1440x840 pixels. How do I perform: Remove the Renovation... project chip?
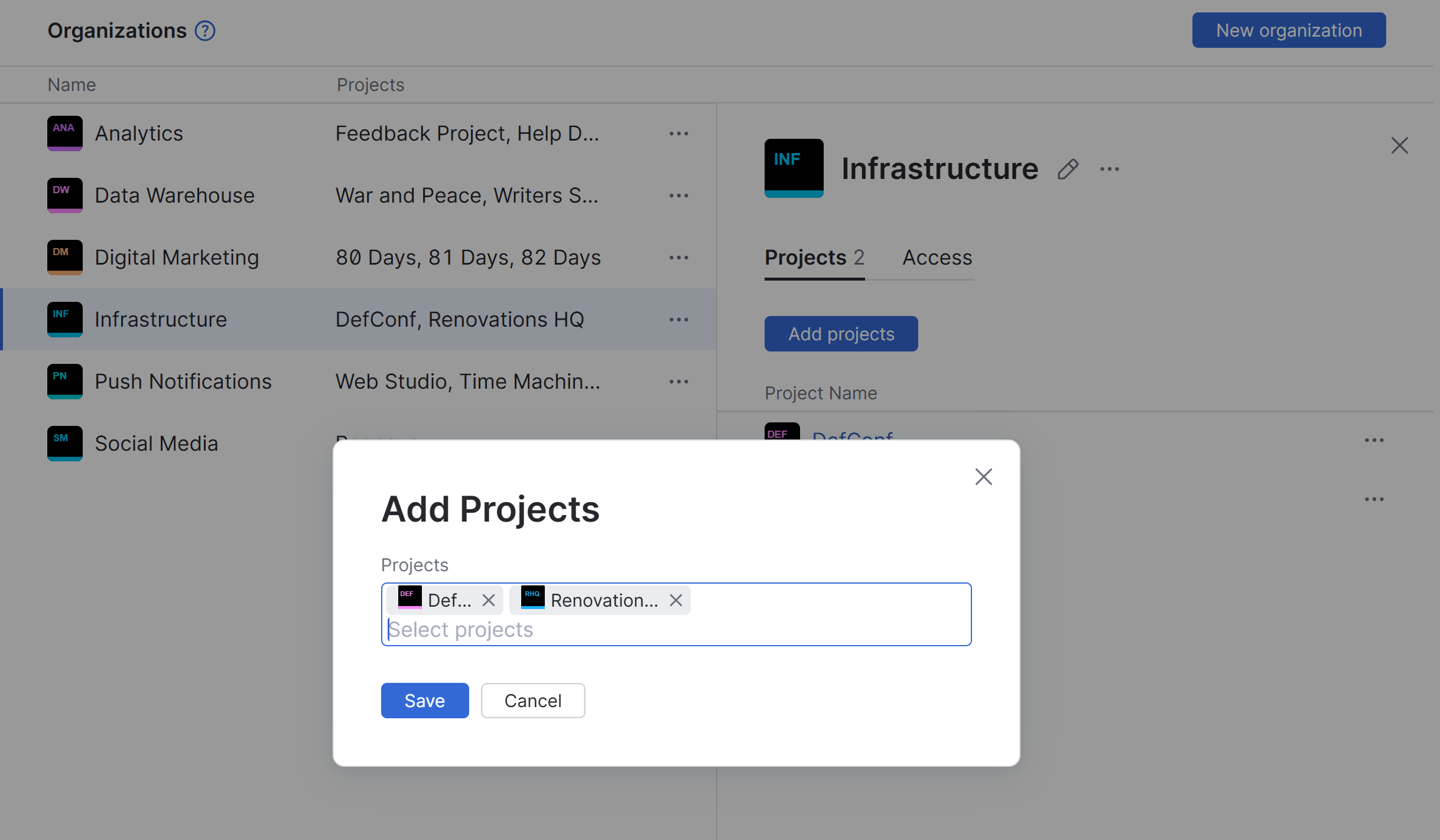coord(676,600)
